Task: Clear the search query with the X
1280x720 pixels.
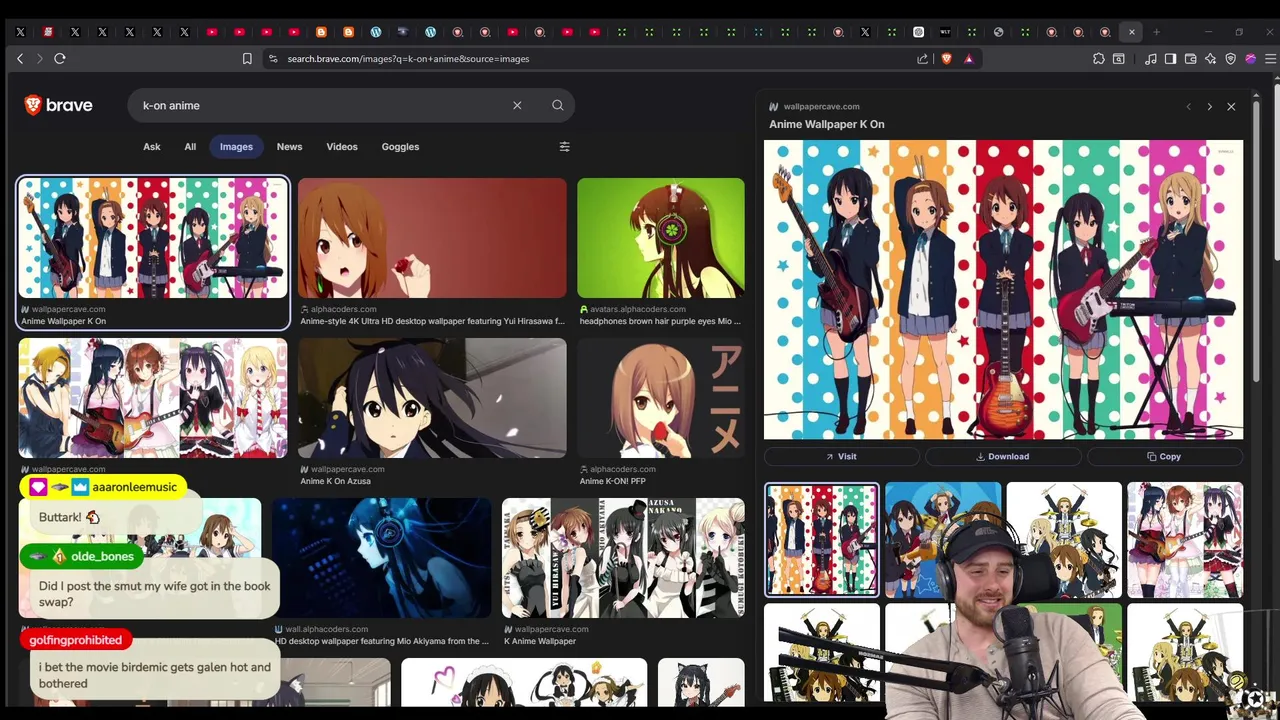Action: (x=517, y=105)
